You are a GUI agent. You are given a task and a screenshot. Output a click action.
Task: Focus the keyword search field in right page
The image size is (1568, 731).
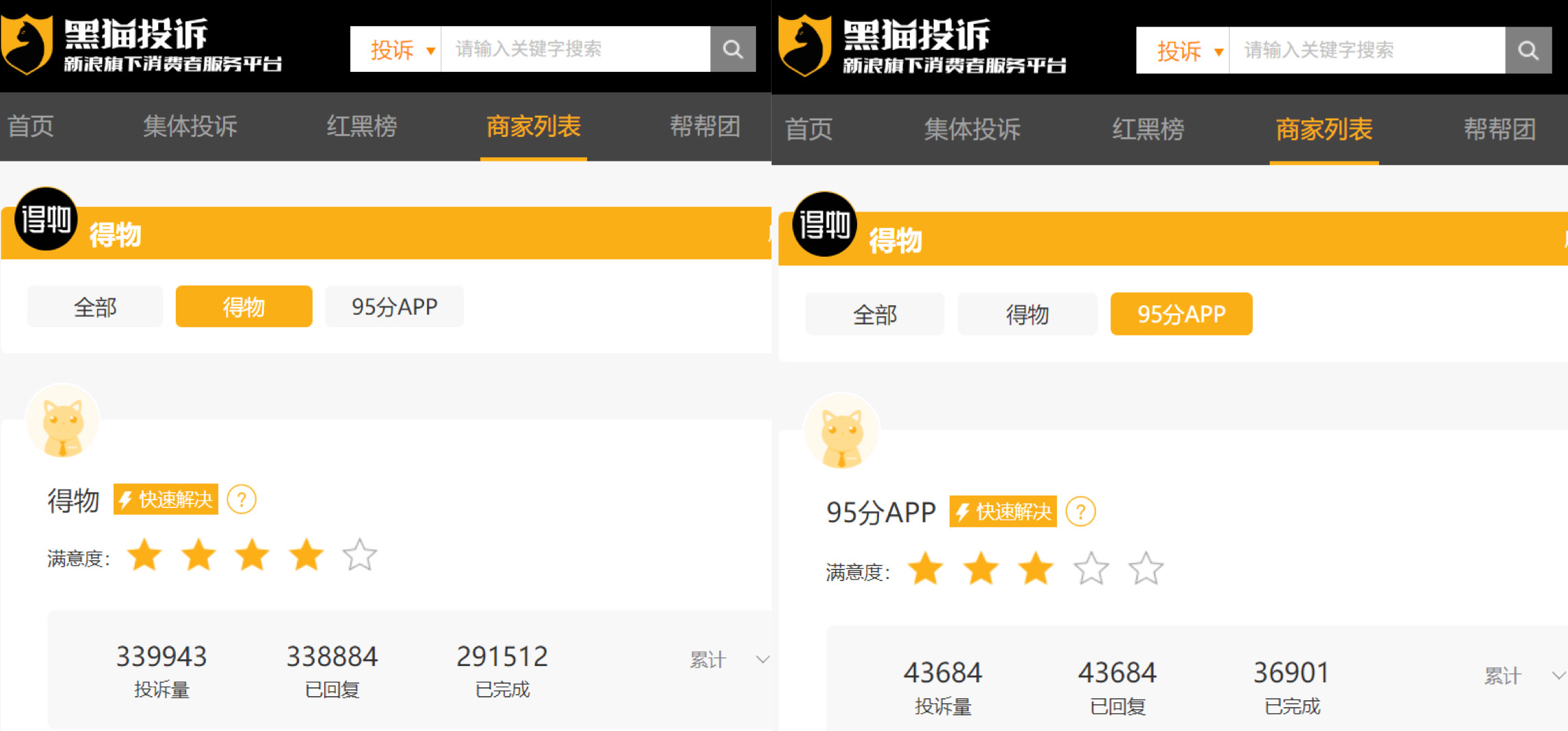point(1368,51)
